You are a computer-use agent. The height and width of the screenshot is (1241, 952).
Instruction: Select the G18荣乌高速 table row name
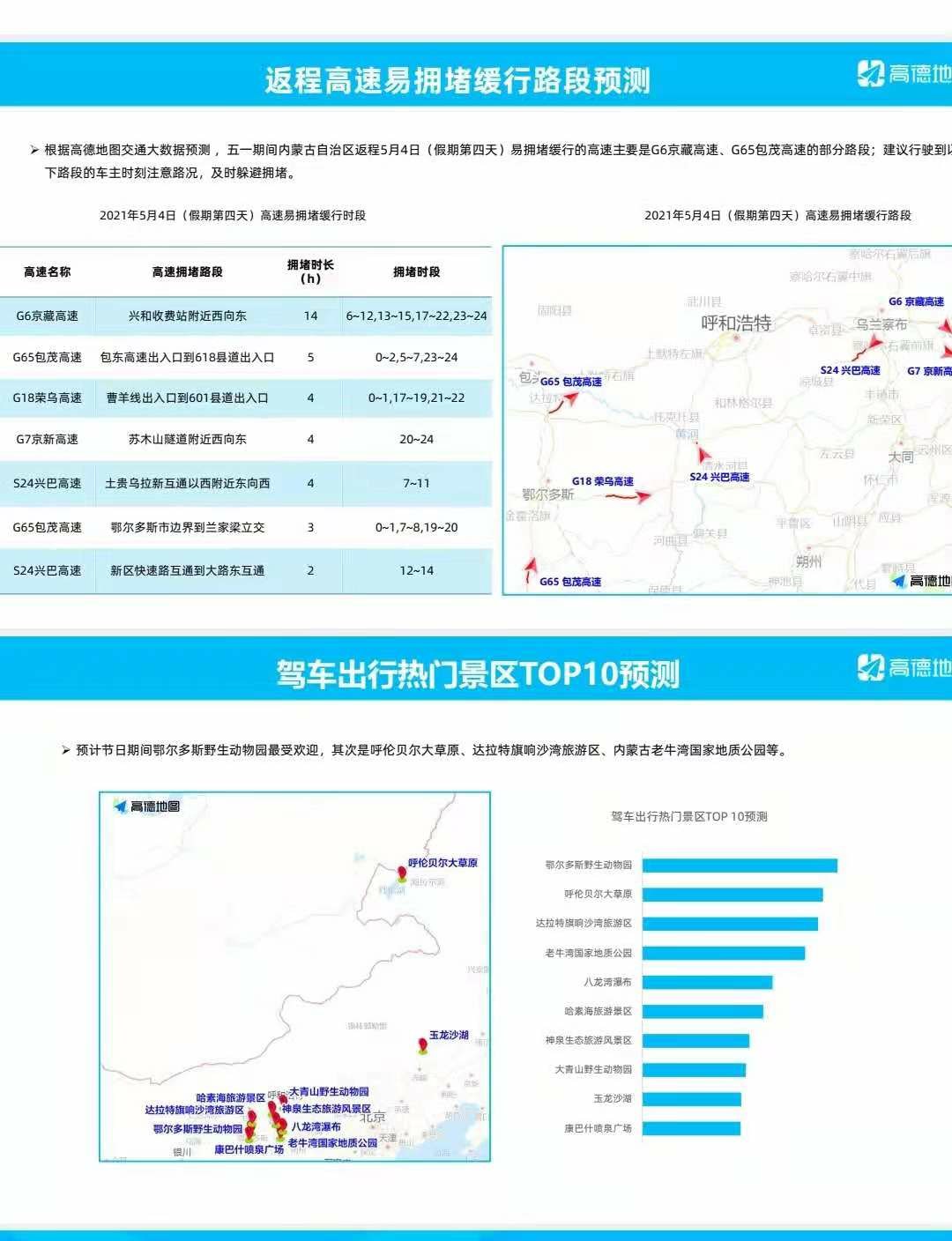[48, 398]
